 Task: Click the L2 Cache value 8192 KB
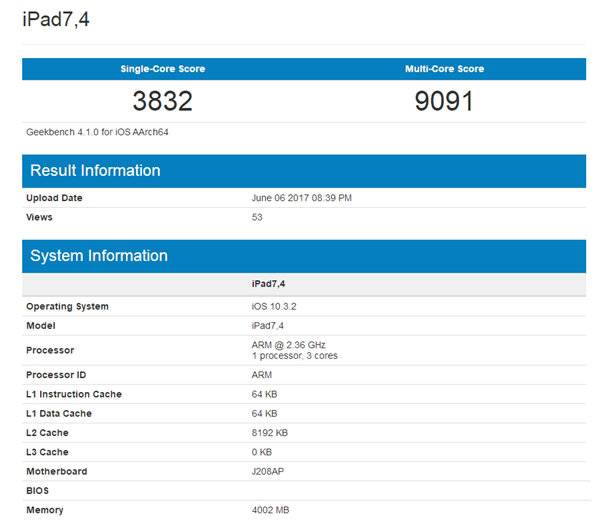[270, 433]
